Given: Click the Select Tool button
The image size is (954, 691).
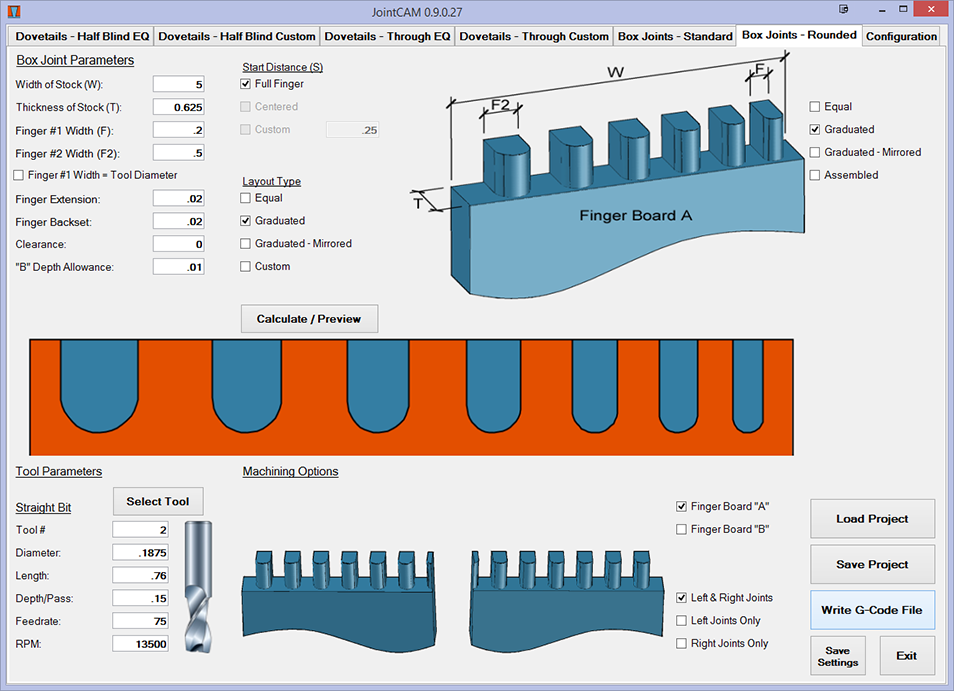Looking at the screenshot, I should [x=158, y=501].
